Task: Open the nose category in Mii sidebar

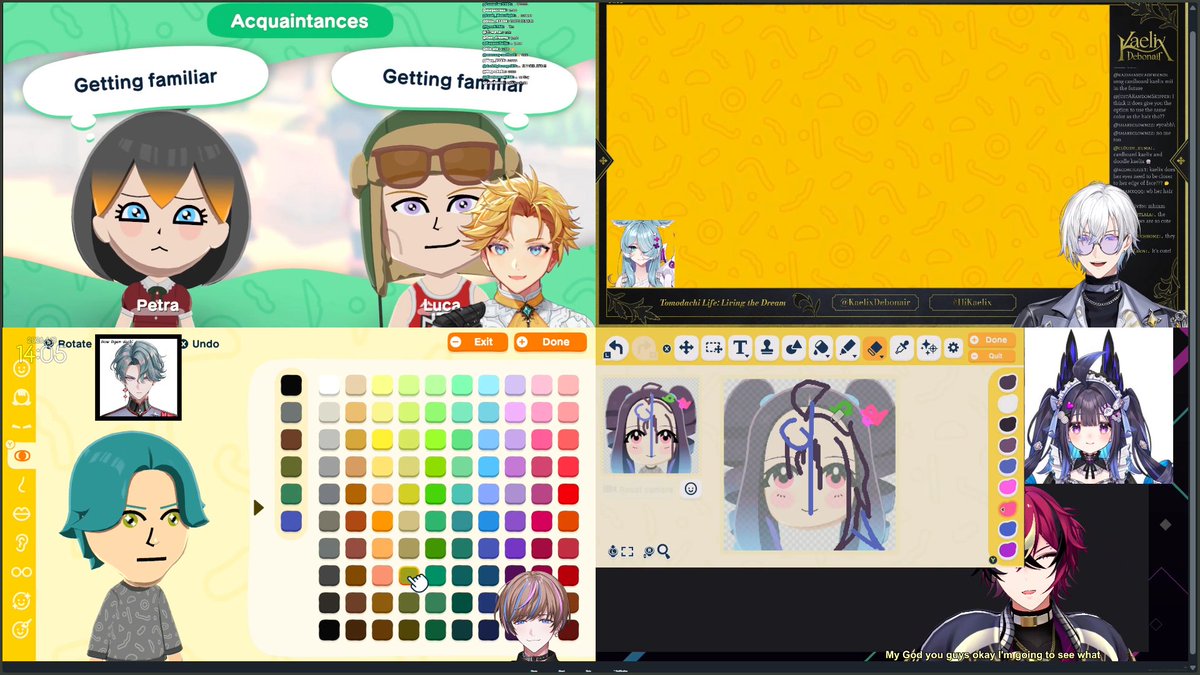Action: [21, 485]
